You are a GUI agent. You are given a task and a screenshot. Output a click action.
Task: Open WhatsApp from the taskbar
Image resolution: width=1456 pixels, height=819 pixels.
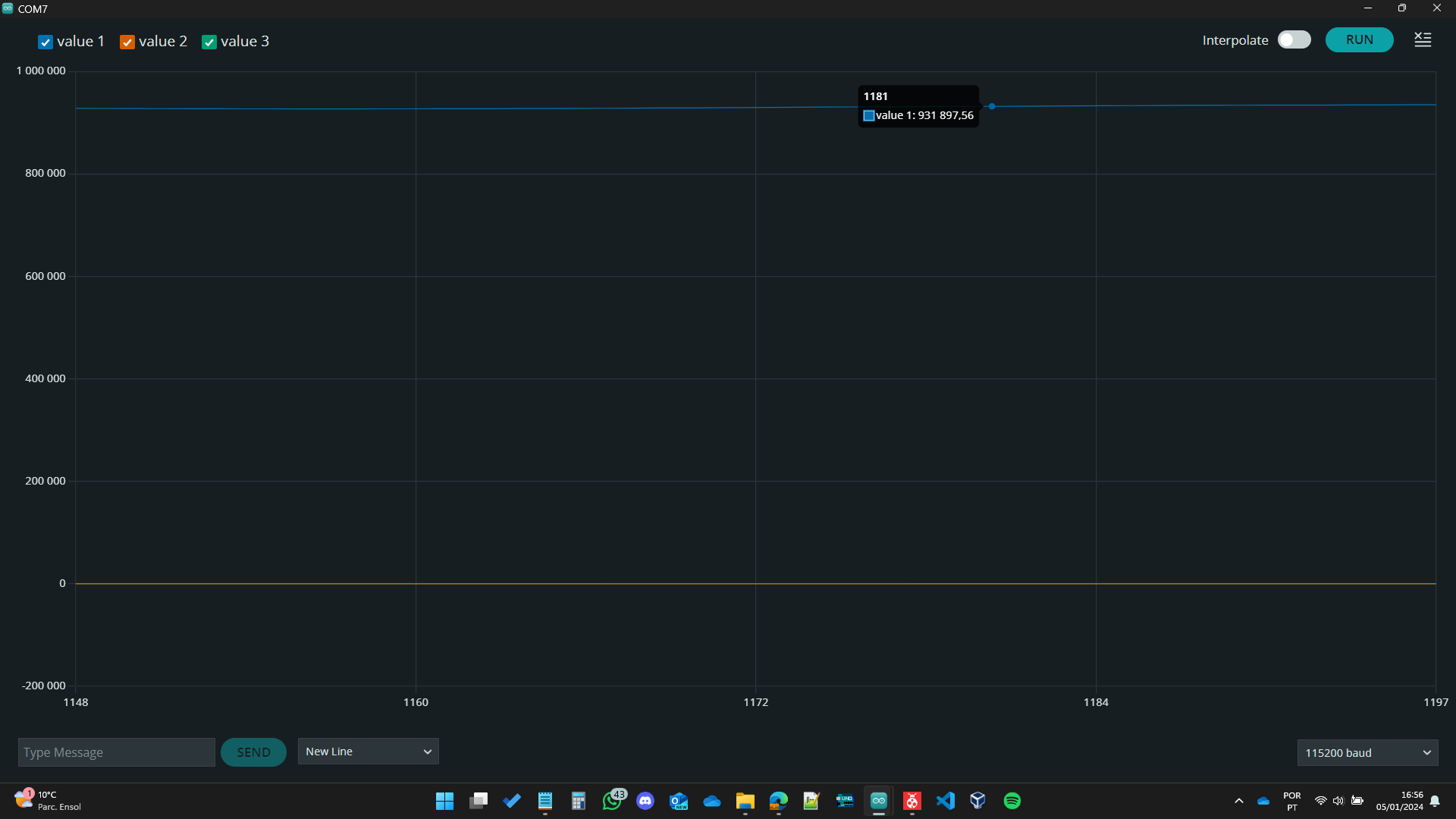pyautogui.click(x=612, y=801)
